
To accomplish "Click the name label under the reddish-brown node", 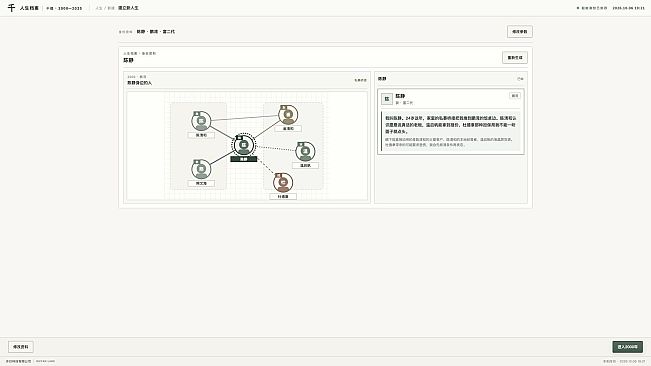I will point(283,196).
